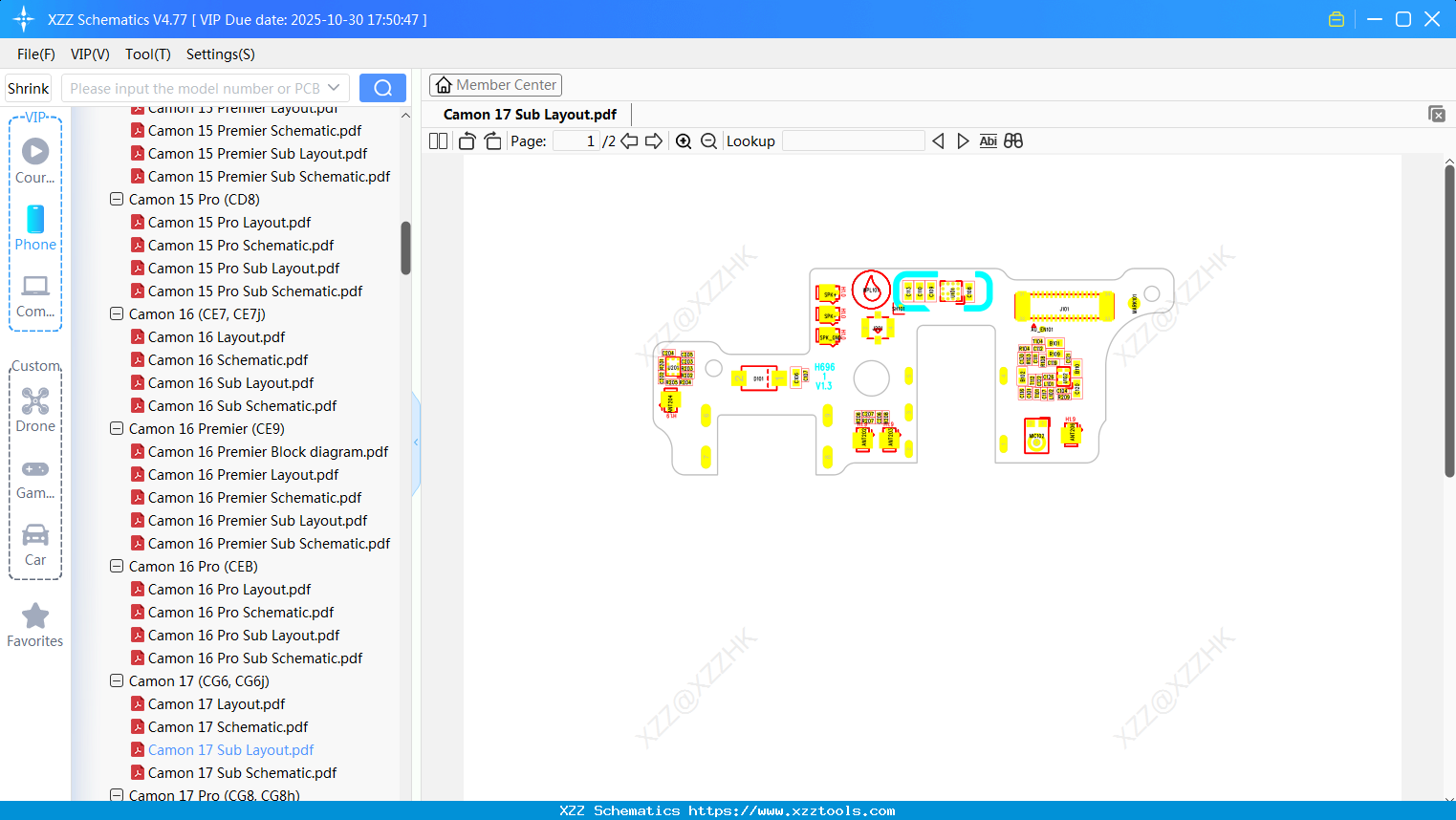Rotate the page clockwise
The width and height of the screenshot is (1456, 820).
coord(492,141)
